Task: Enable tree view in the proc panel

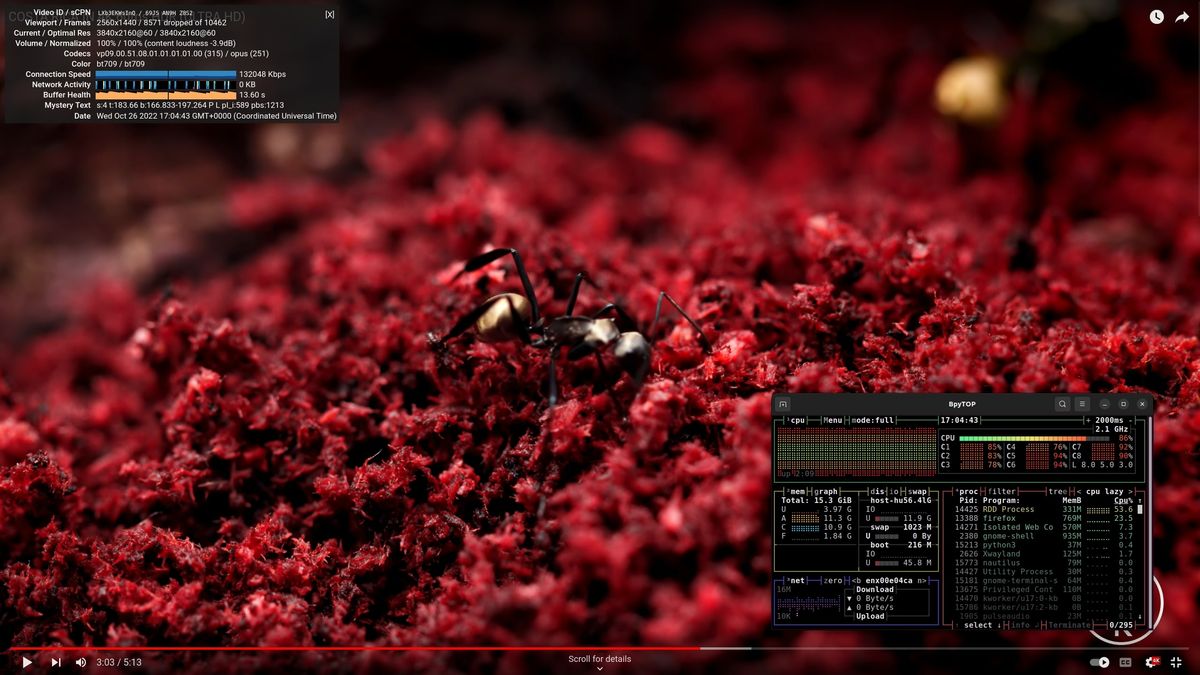Action: (1059, 491)
